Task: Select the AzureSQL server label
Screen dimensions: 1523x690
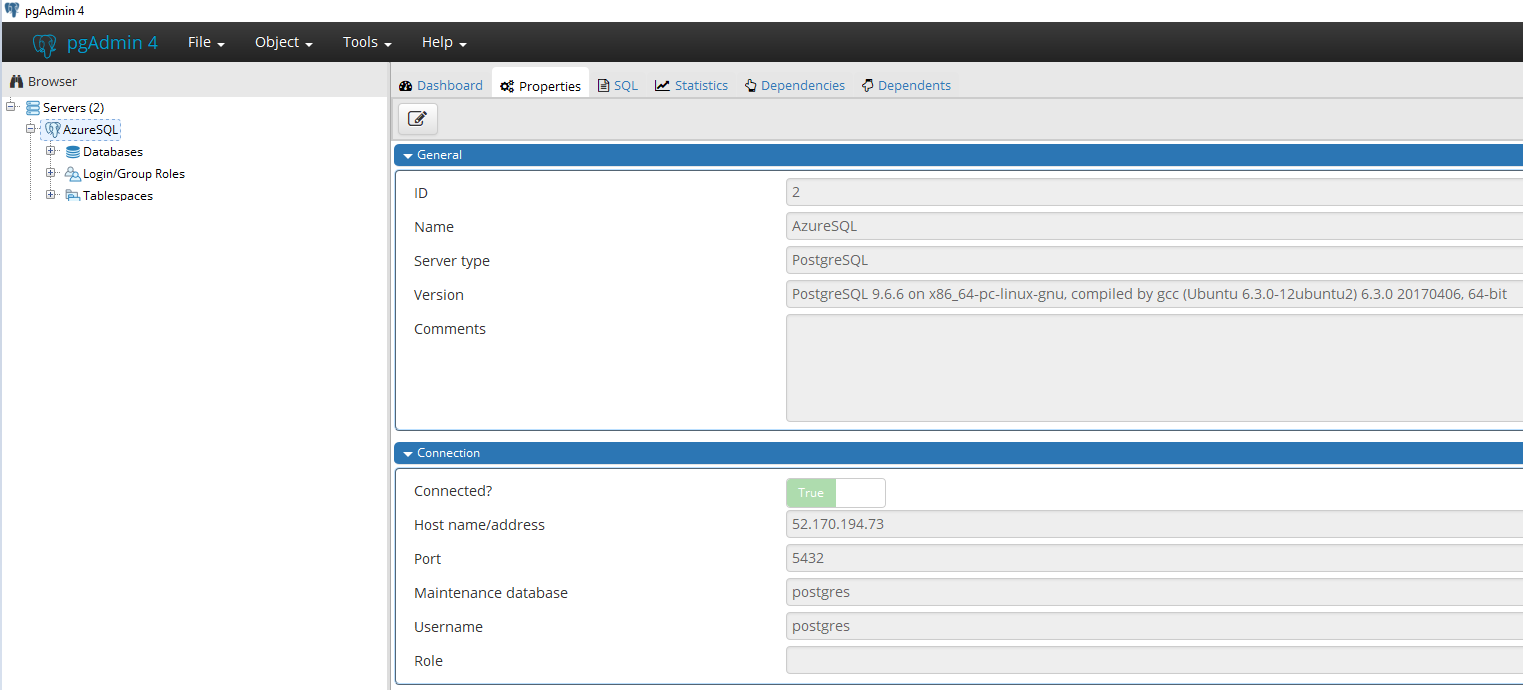Action: pyautogui.click(x=90, y=130)
